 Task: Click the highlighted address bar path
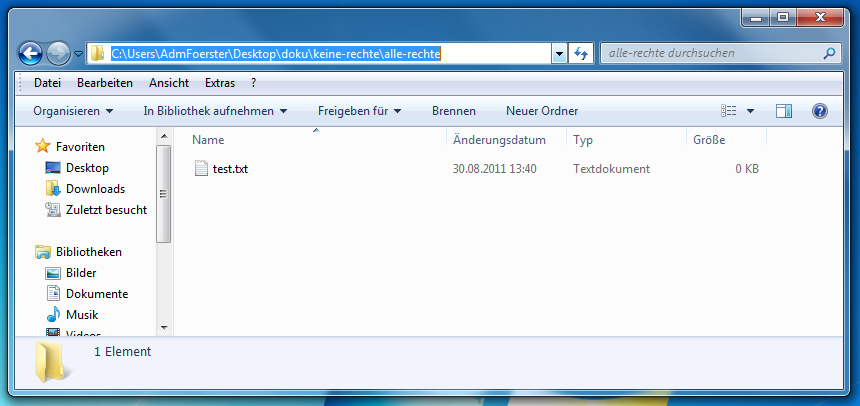coord(276,53)
